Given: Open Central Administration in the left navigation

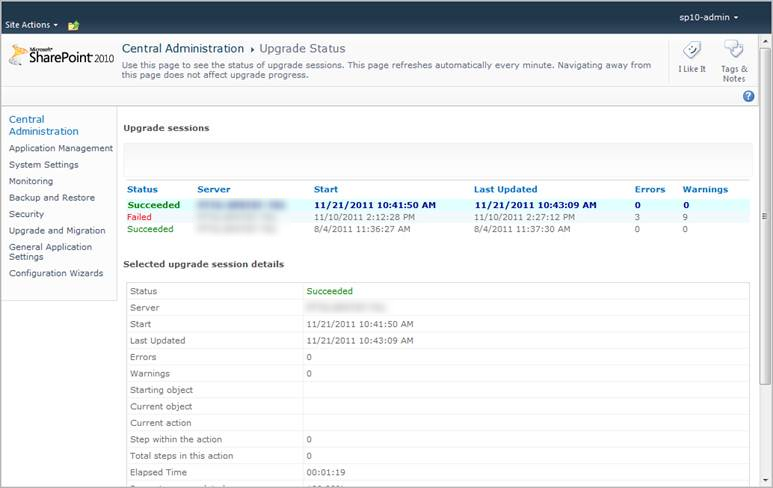Looking at the screenshot, I should coord(43,125).
